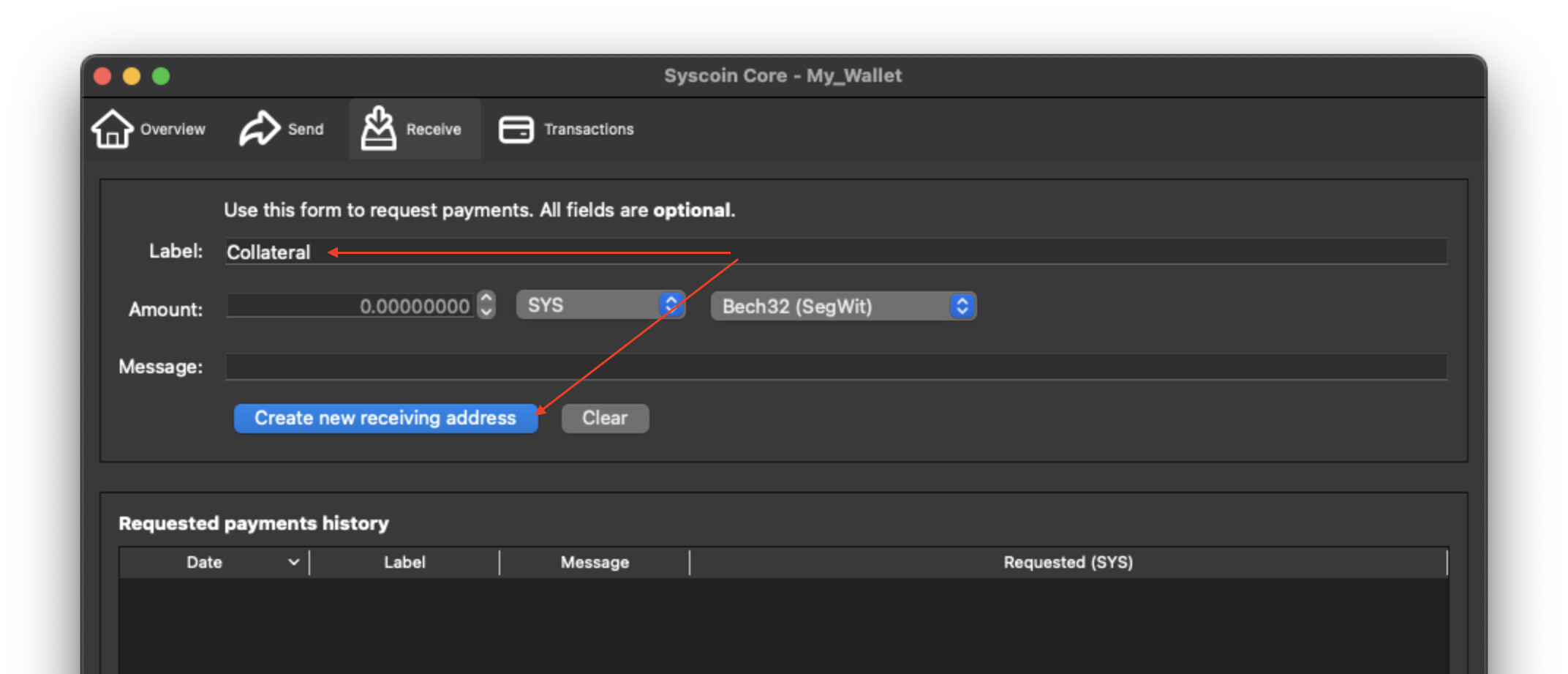Switch to the Receive tab

(x=415, y=129)
